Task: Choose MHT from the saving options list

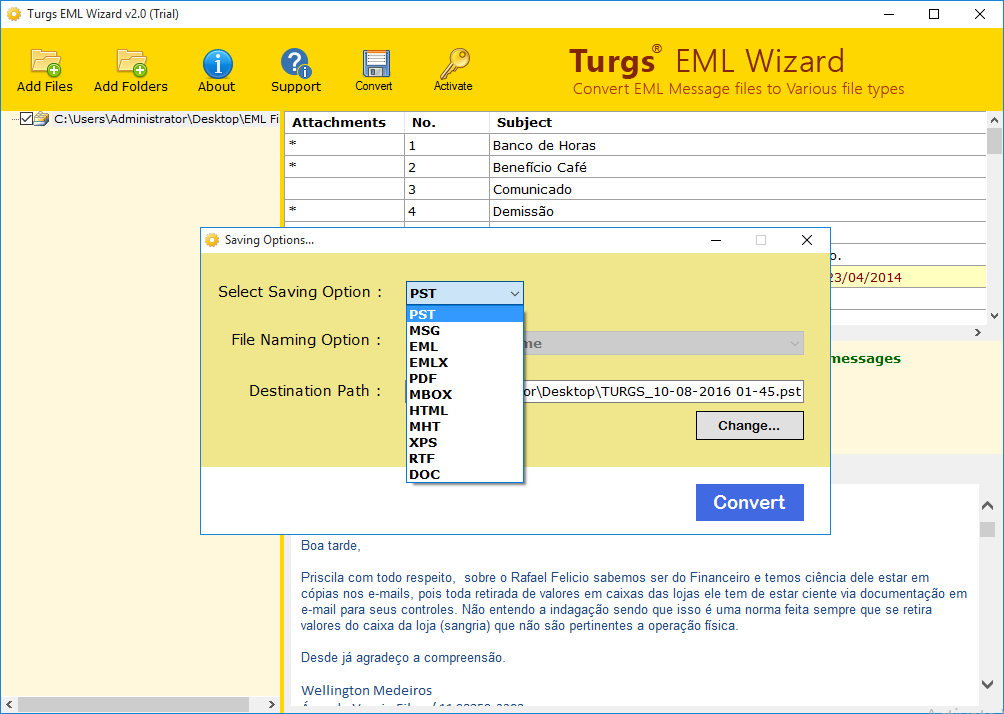Action: [x=465, y=426]
